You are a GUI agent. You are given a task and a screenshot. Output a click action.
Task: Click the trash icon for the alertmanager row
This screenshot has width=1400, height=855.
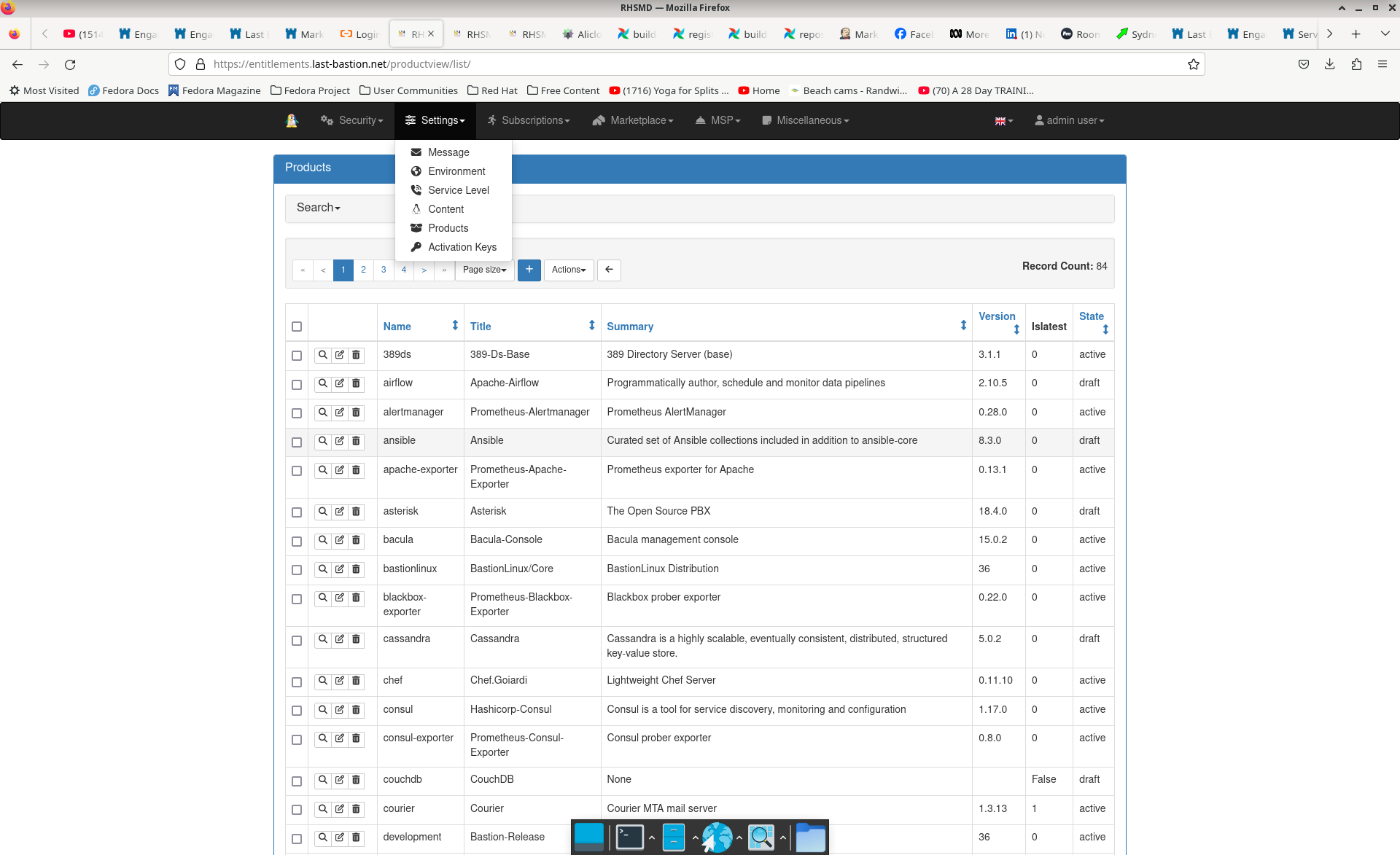(357, 413)
